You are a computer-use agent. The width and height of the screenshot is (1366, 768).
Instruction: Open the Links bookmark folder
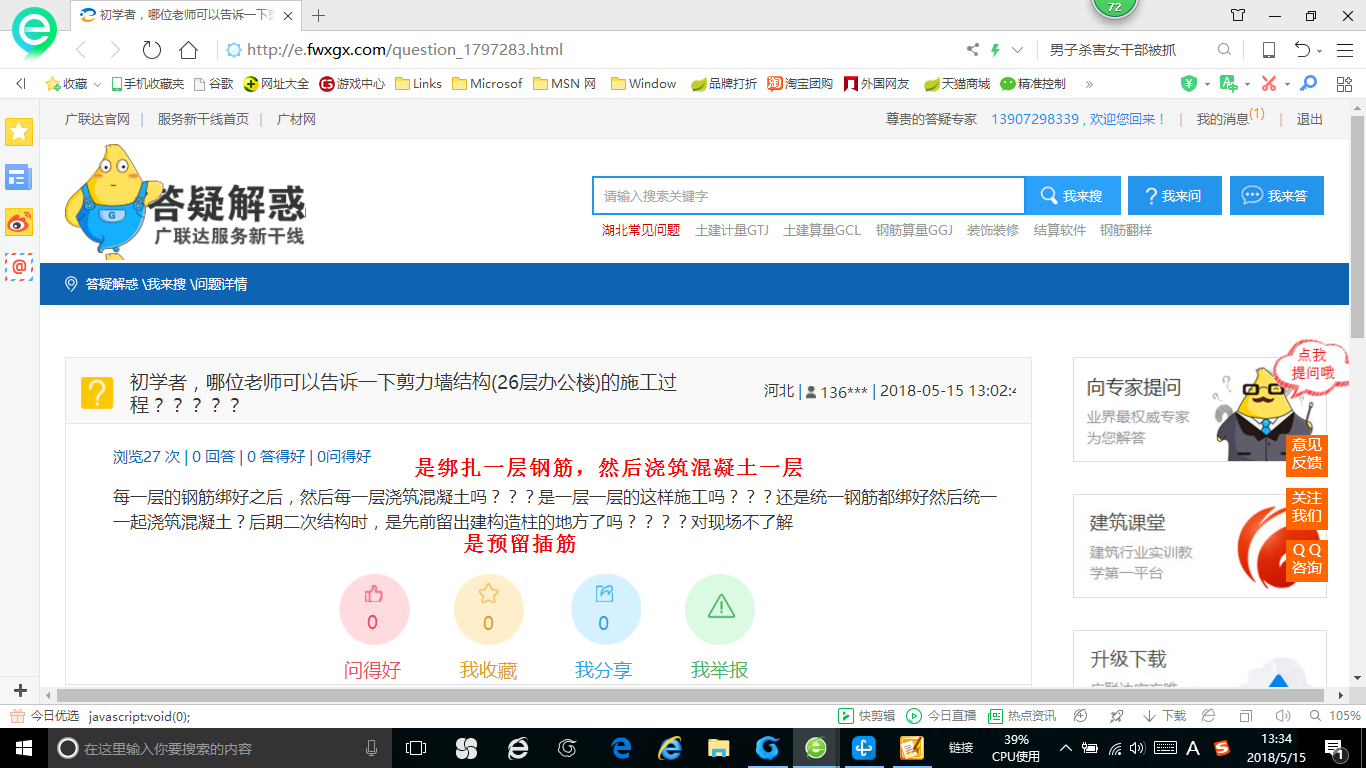419,84
